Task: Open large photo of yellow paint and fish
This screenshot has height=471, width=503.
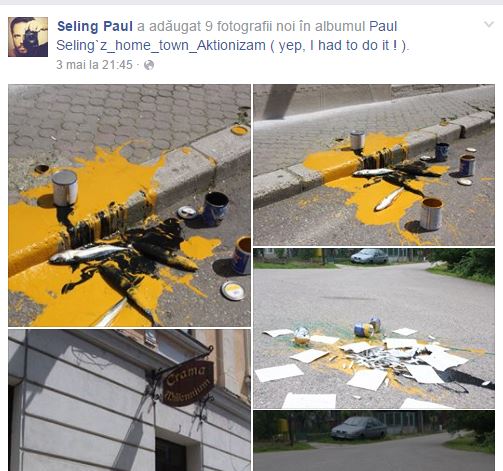Action: [x=129, y=205]
